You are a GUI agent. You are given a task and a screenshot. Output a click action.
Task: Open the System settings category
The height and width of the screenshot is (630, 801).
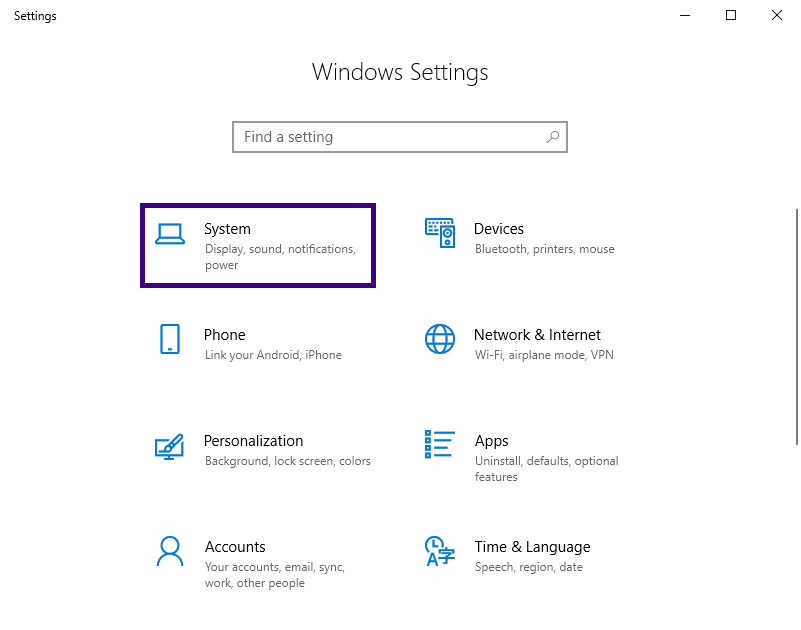pos(258,246)
